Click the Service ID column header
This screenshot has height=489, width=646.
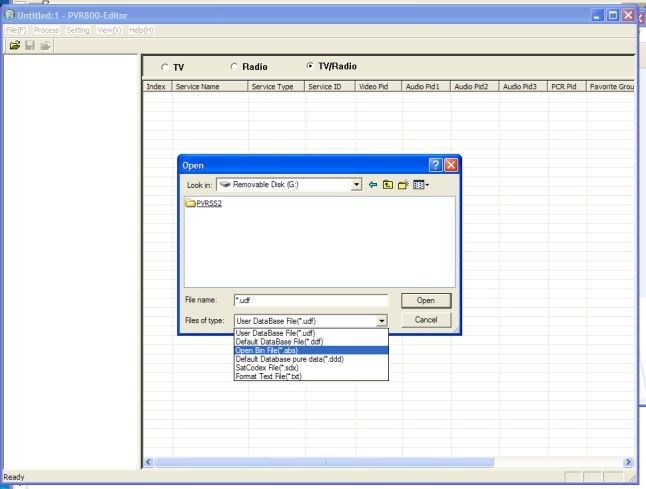tap(330, 87)
